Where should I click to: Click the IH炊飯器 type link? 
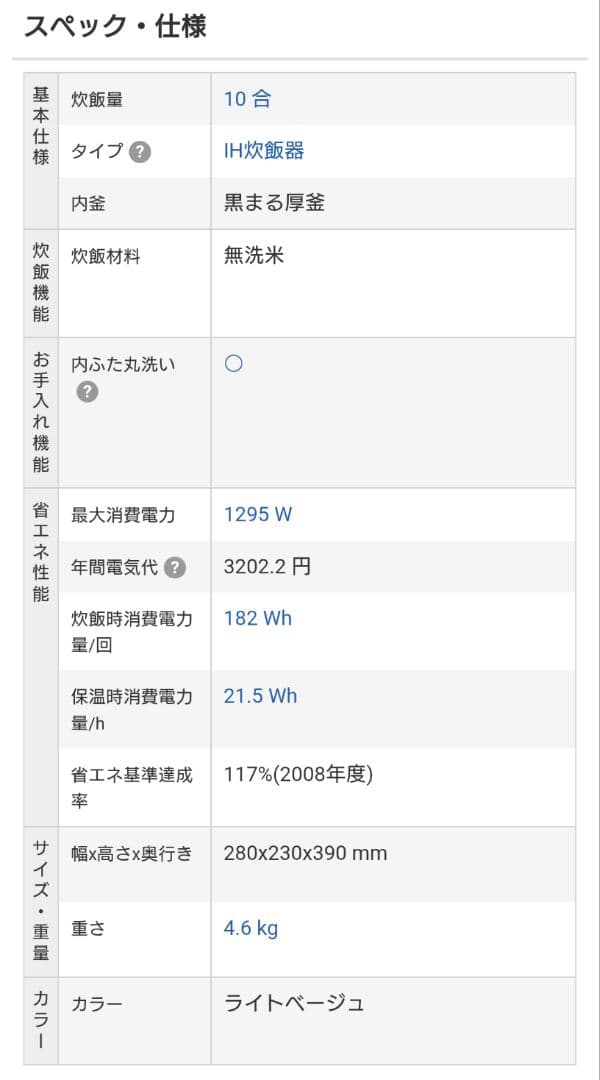coord(263,150)
